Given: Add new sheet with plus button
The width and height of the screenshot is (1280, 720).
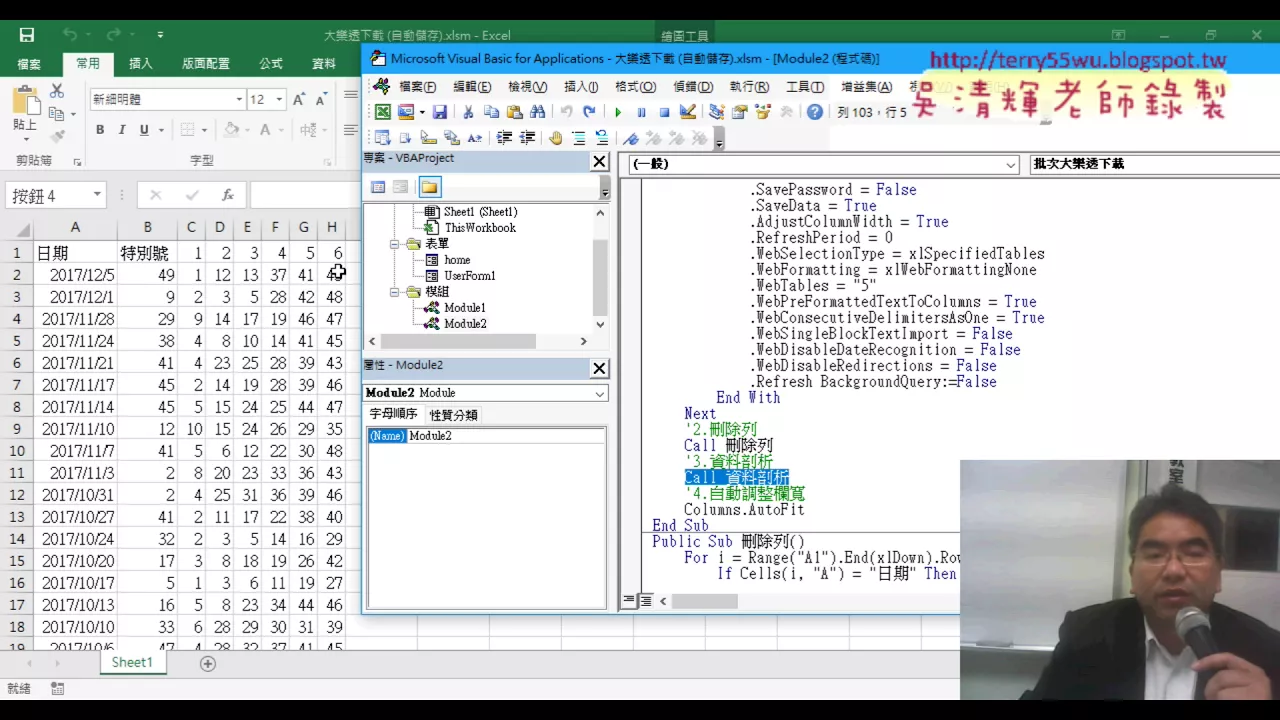Looking at the screenshot, I should (x=207, y=663).
